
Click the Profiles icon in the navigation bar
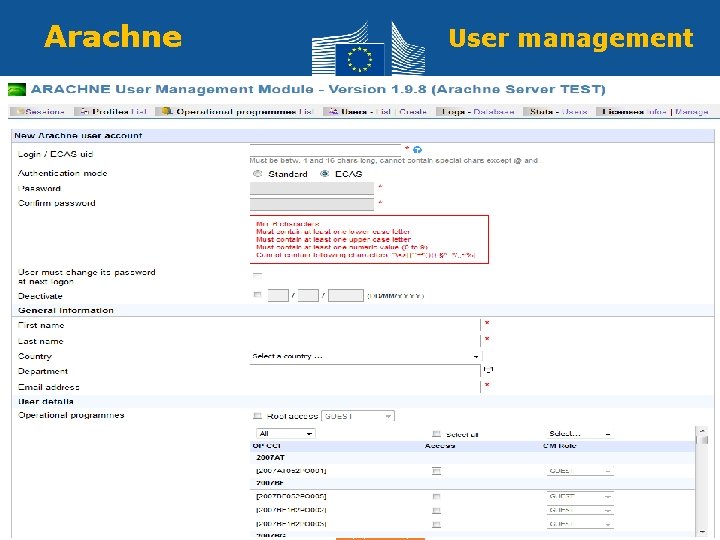pyautogui.click(x=85, y=112)
